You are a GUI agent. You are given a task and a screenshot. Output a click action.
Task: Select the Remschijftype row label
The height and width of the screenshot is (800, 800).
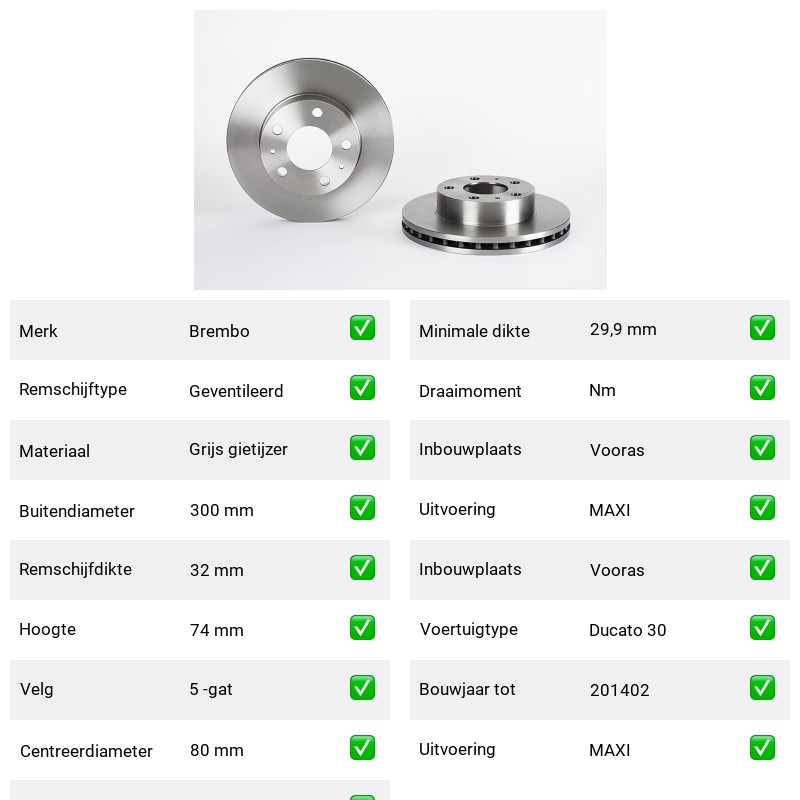[x=73, y=389]
